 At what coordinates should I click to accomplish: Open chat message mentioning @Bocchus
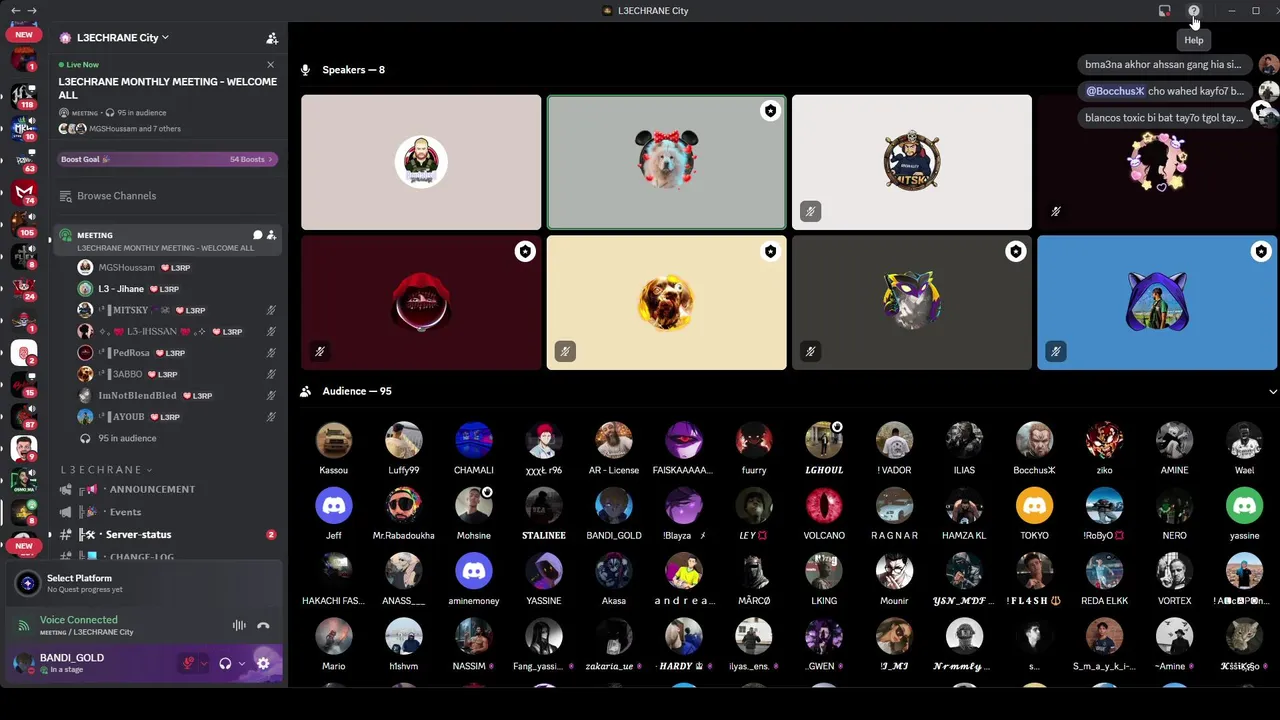point(1165,91)
